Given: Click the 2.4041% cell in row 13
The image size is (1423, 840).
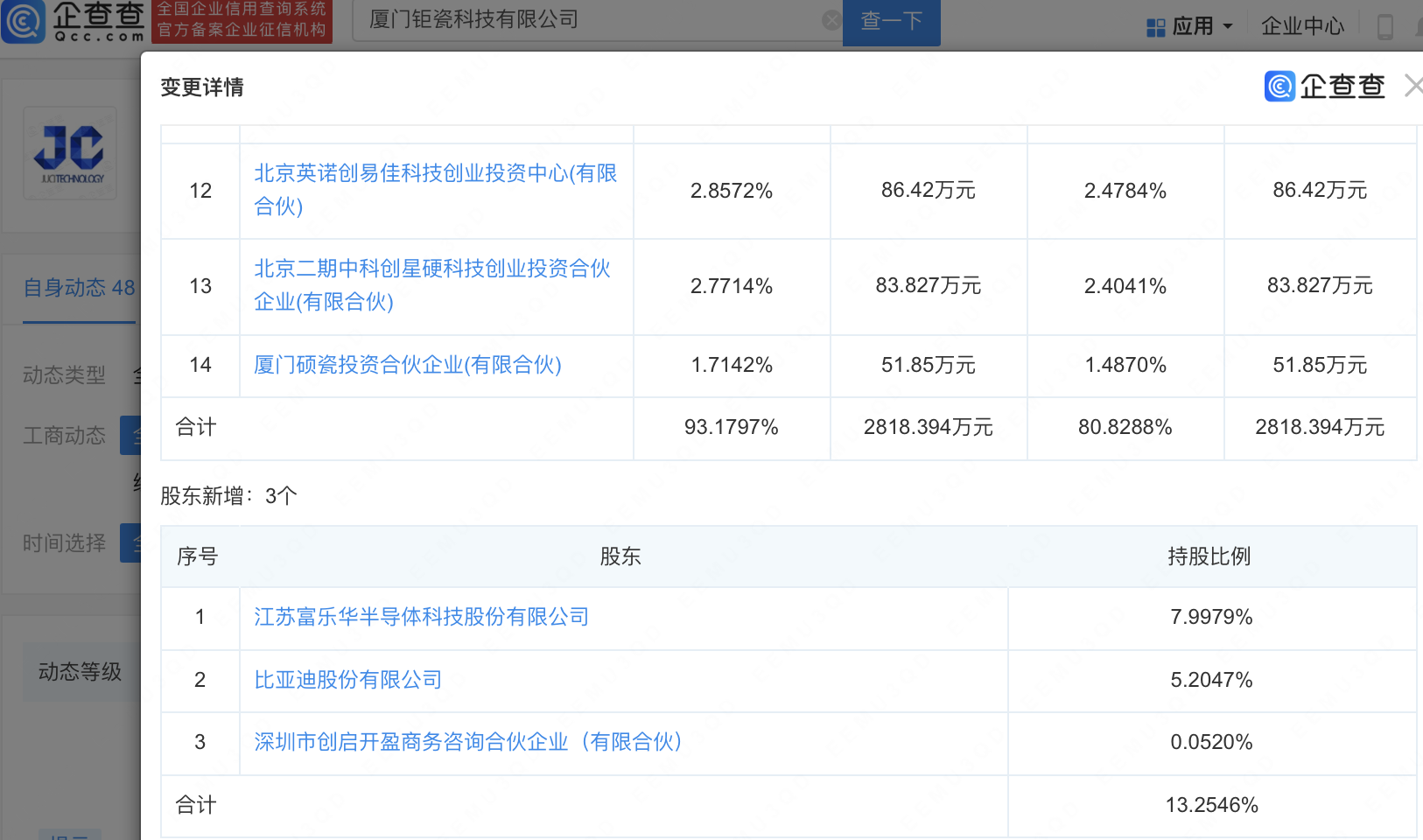Looking at the screenshot, I should point(1125,286).
